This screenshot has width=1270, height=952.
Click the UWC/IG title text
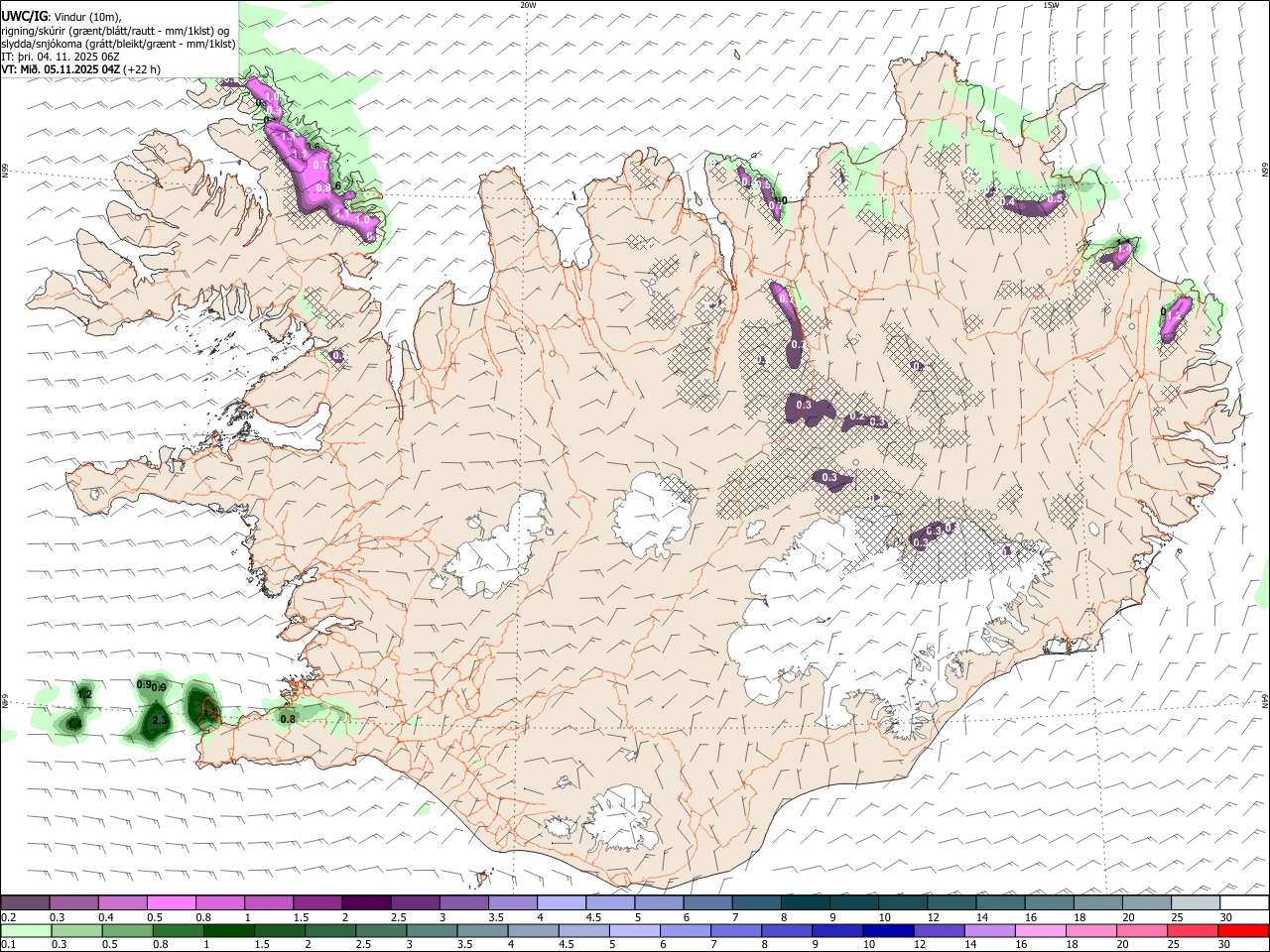pos(24,16)
